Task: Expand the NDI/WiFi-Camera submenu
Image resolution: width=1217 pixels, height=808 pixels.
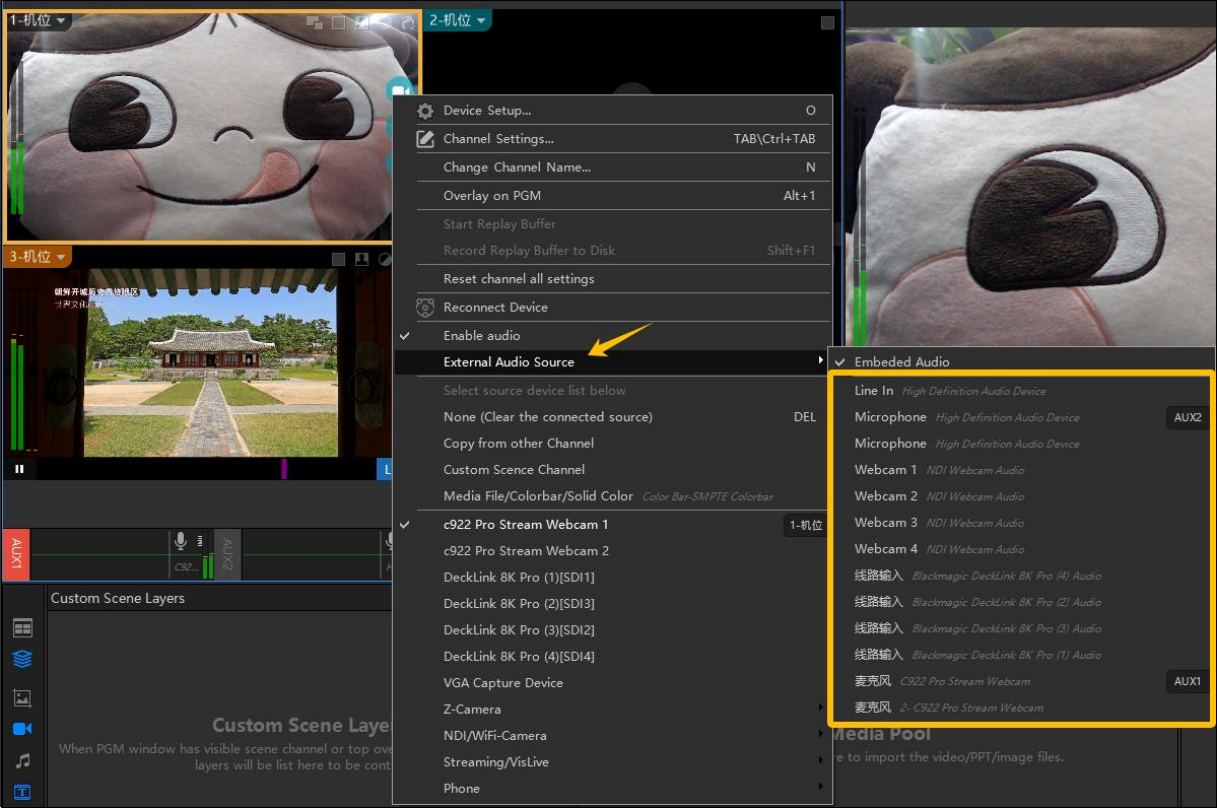Action: [x=495, y=736]
